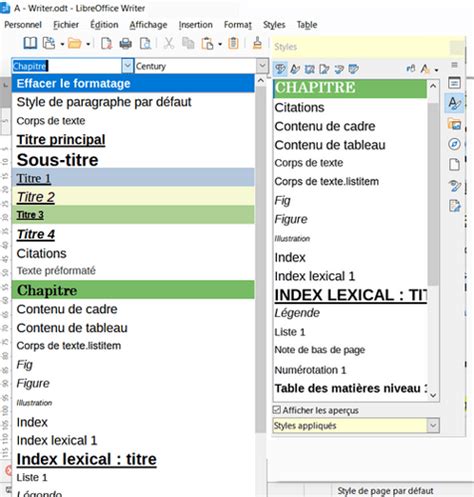Open the Fichier menu

[x=66, y=25]
